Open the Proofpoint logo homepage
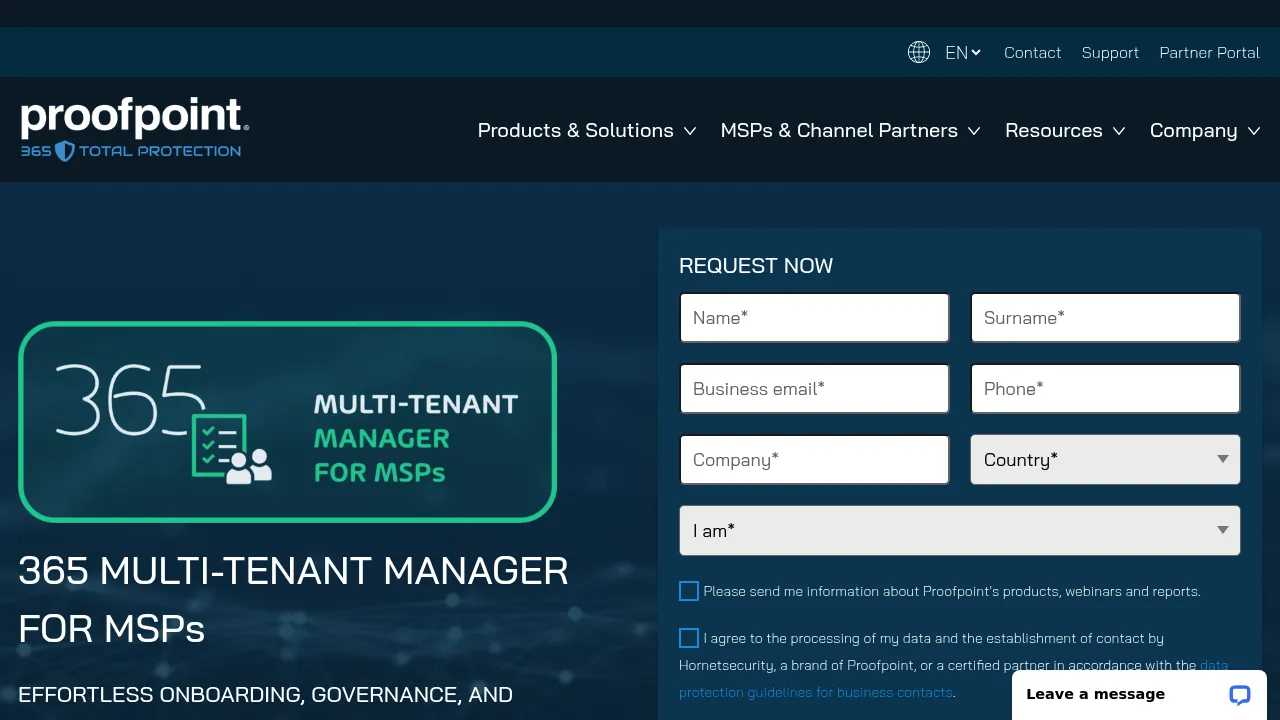Image resolution: width=1280 pixels, height=720 pixels. coord(135,130)
